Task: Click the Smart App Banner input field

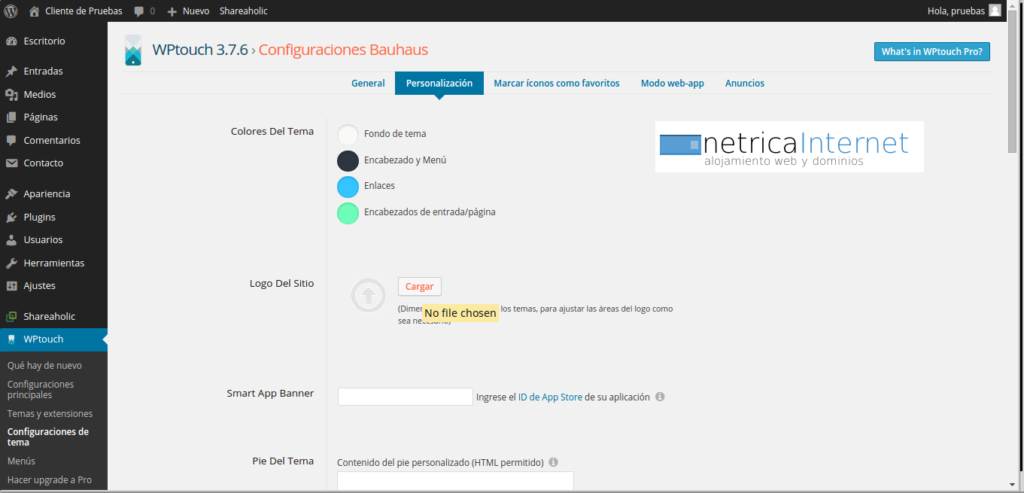Action: click(x=405, y=397)
